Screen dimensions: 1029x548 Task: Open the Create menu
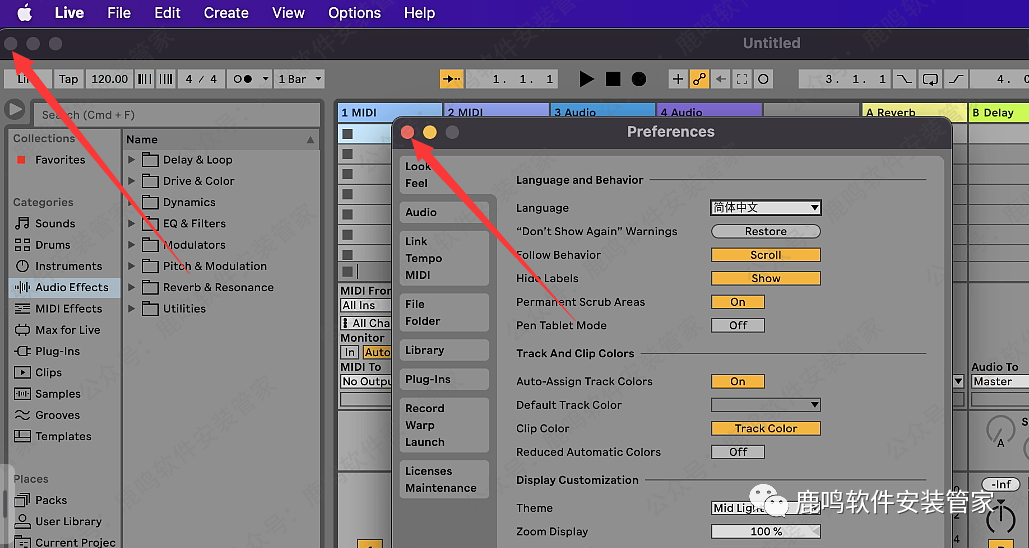[x=226, y=13]
